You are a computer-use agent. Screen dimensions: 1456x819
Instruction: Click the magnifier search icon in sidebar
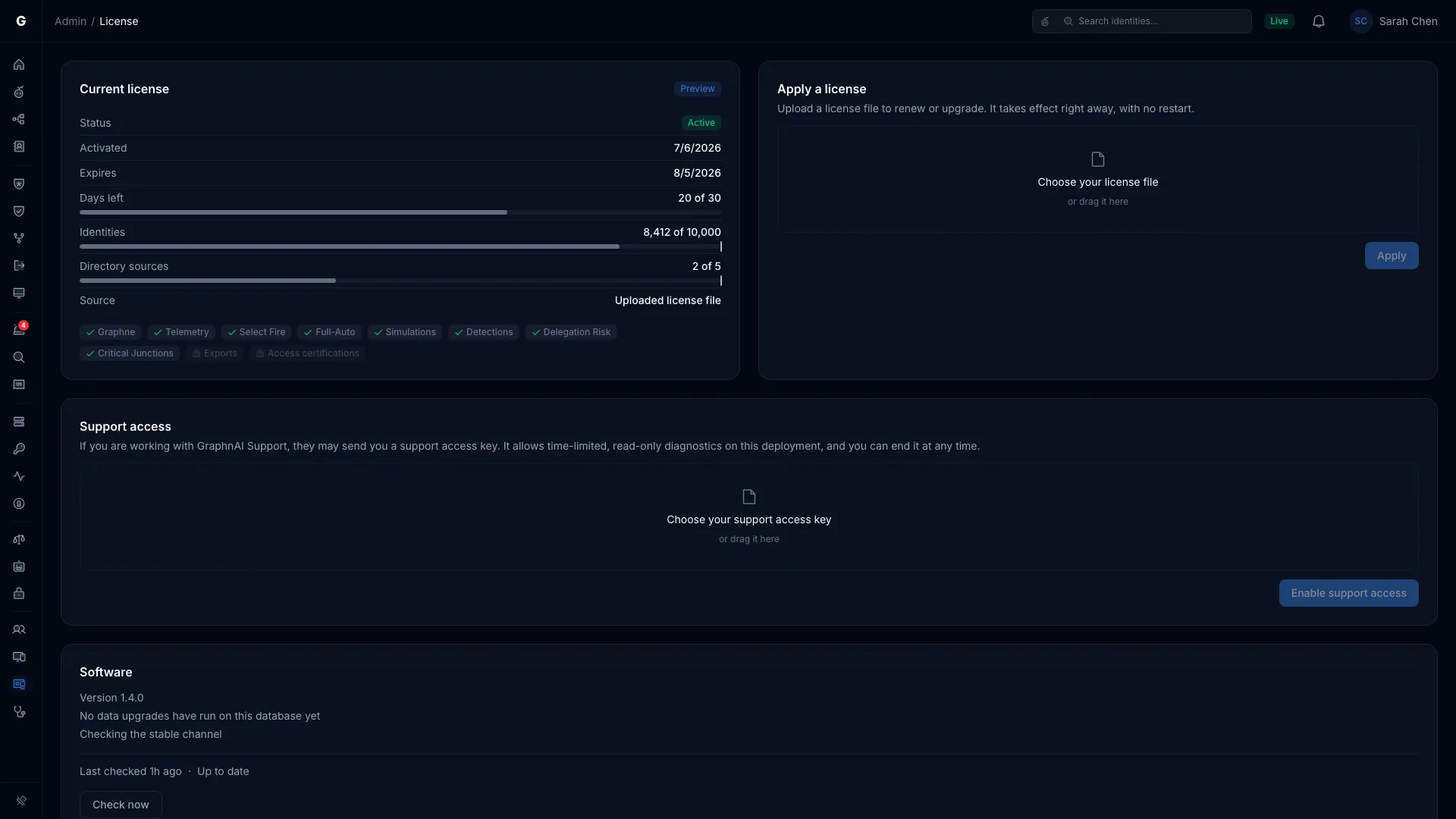coord(19,357)
